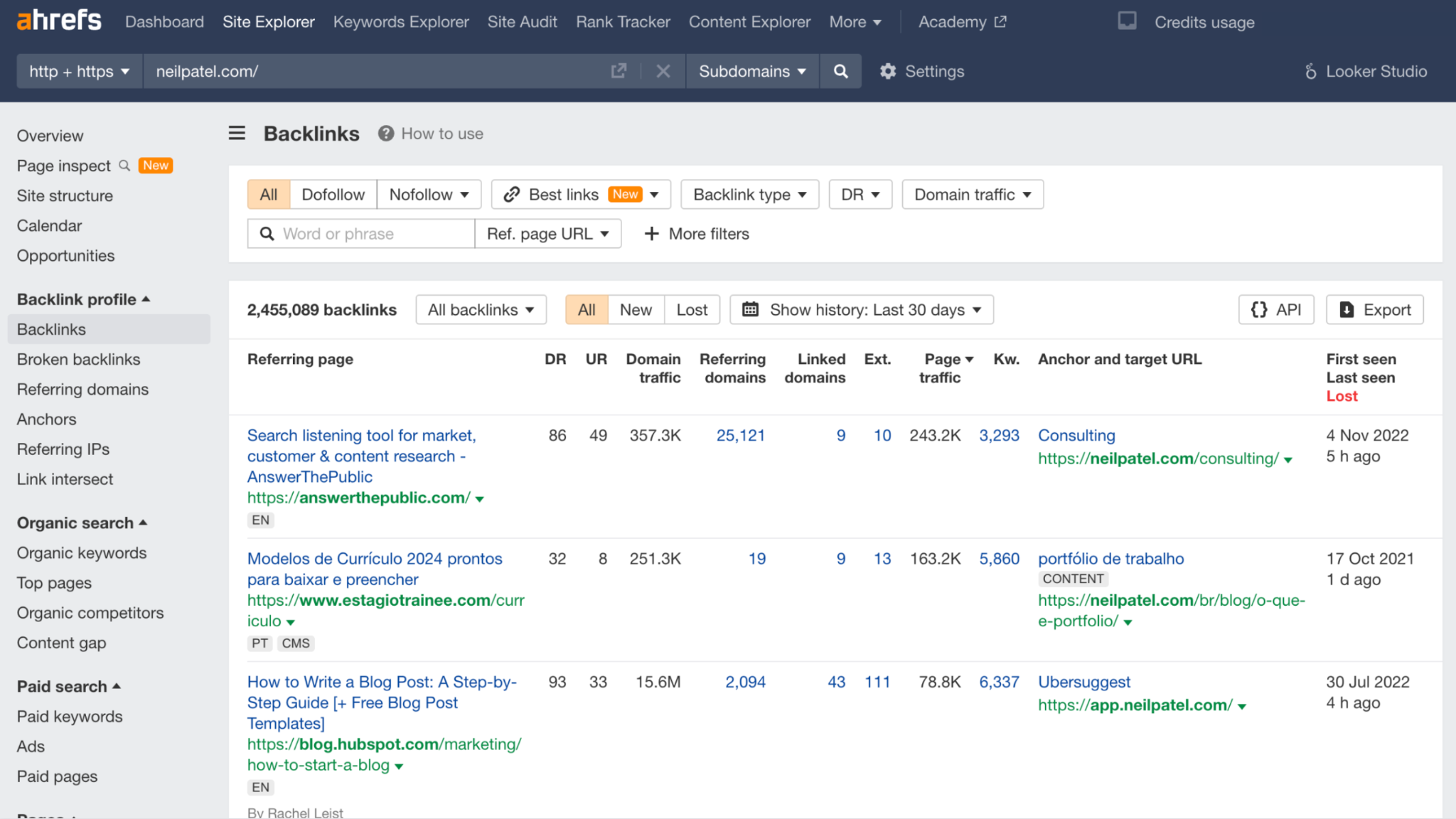Click the ahrefs logo

tap(58, 20)
